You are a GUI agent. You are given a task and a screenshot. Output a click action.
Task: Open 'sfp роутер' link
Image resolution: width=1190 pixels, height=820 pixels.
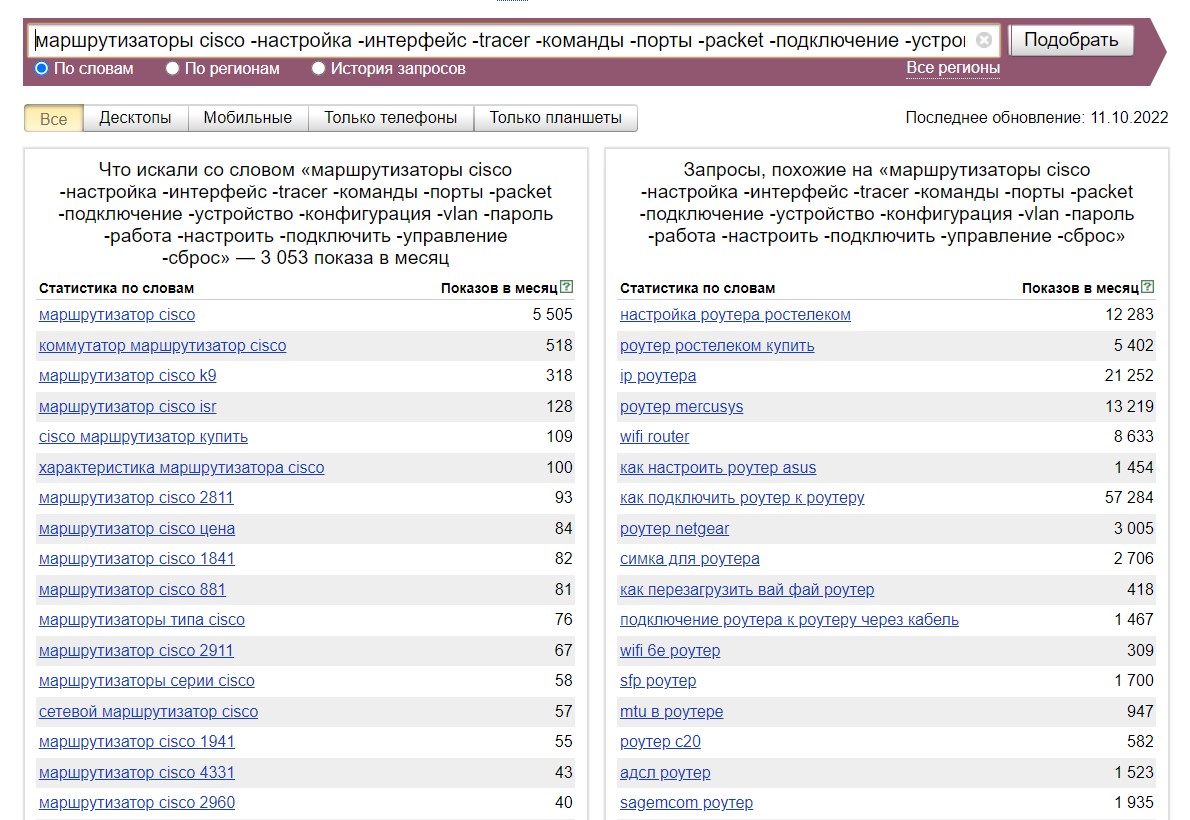tap(658, 681)
